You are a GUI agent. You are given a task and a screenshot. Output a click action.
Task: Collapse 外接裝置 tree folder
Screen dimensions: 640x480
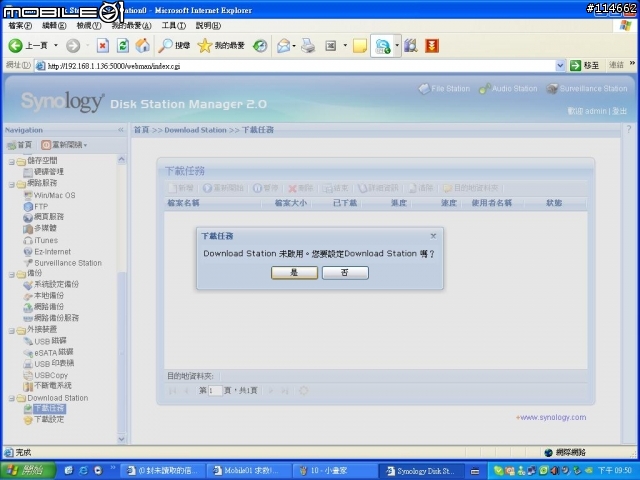pos(12,331)
